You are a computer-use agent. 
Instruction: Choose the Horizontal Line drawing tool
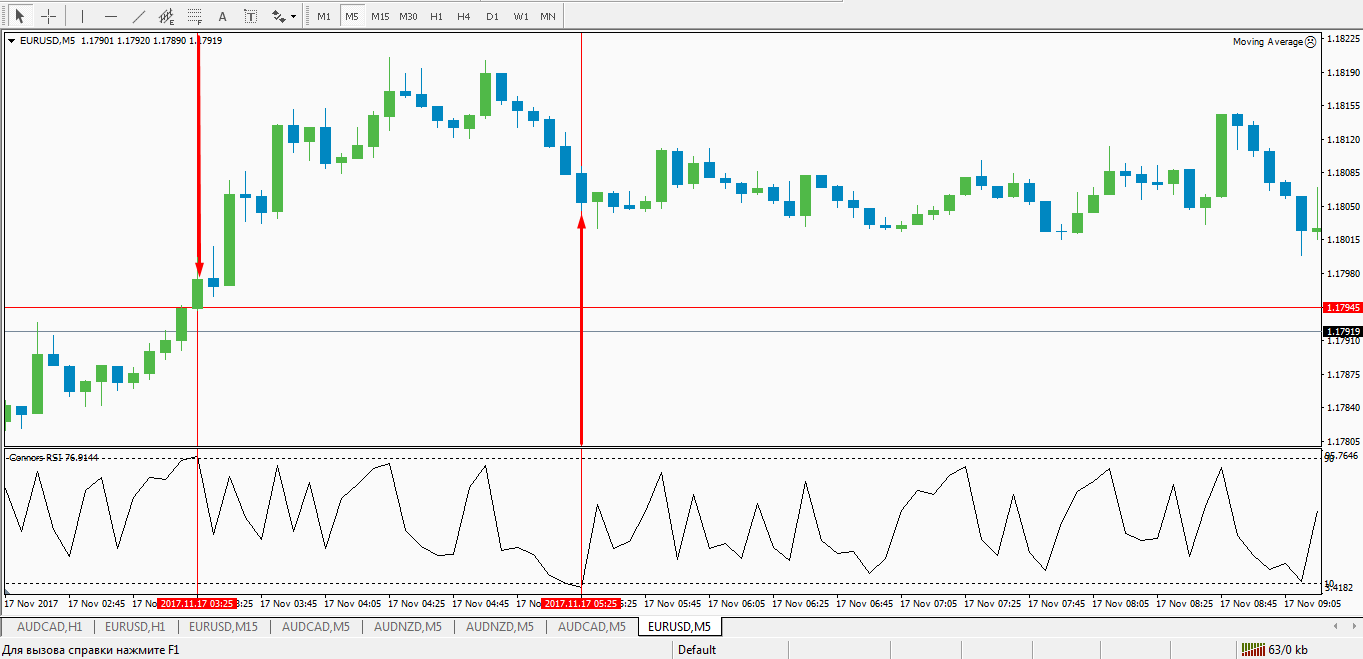pyautogui.click(x=110, y=16)
